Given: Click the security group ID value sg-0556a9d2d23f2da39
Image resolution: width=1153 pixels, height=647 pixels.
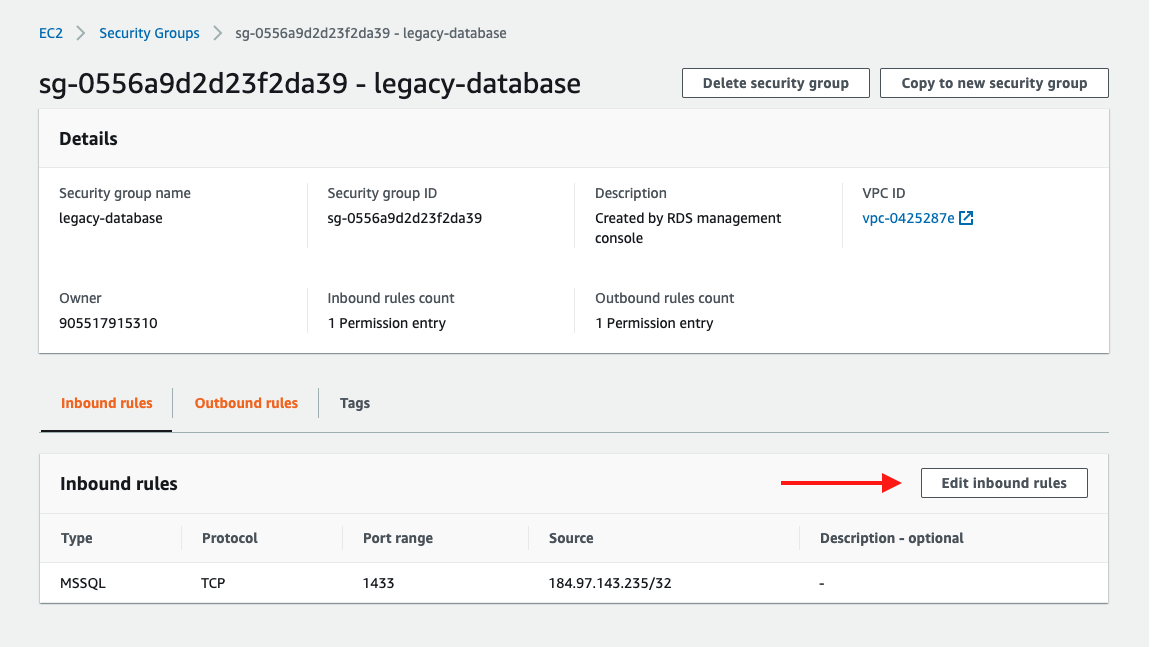Looking at the screenshot, I should [x=404, y=218].
